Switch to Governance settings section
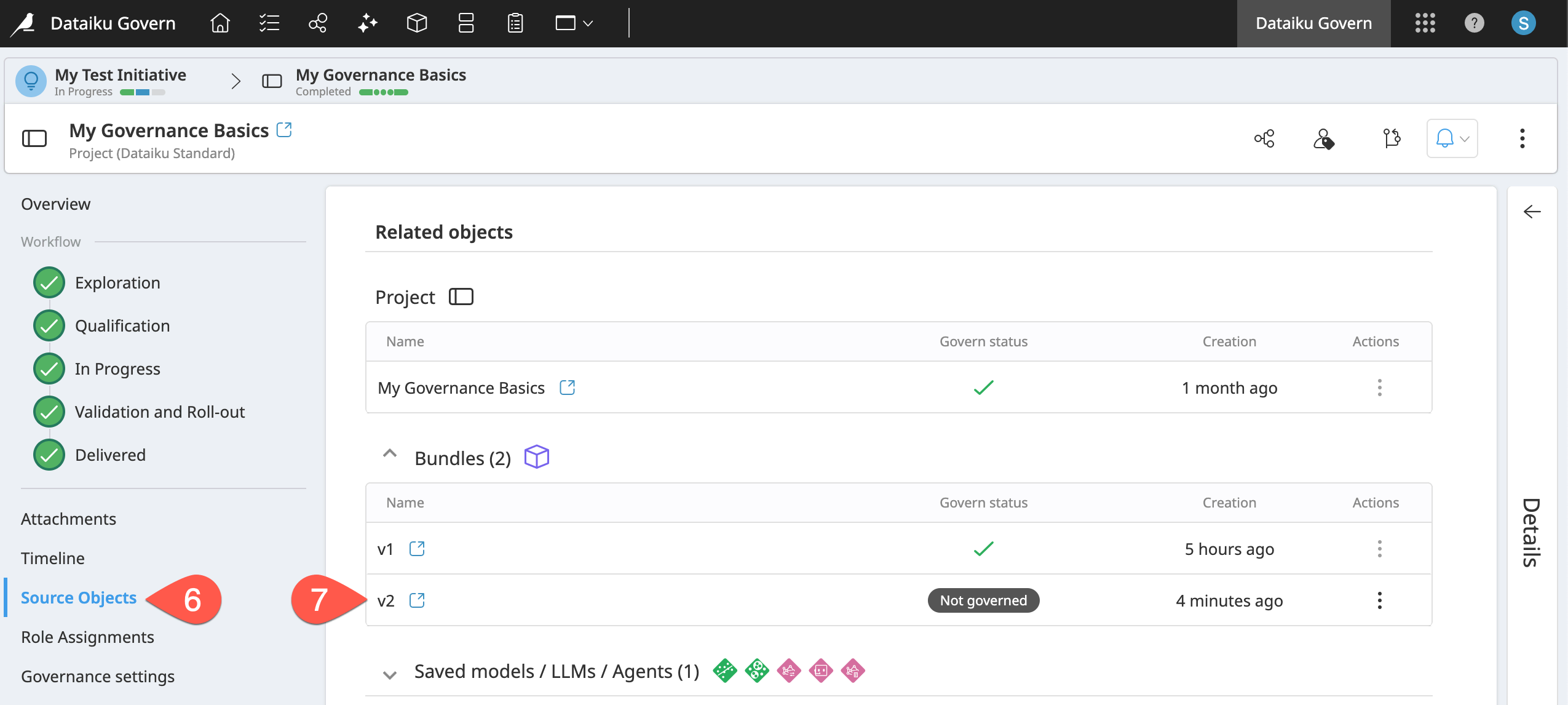 [97, 677]
